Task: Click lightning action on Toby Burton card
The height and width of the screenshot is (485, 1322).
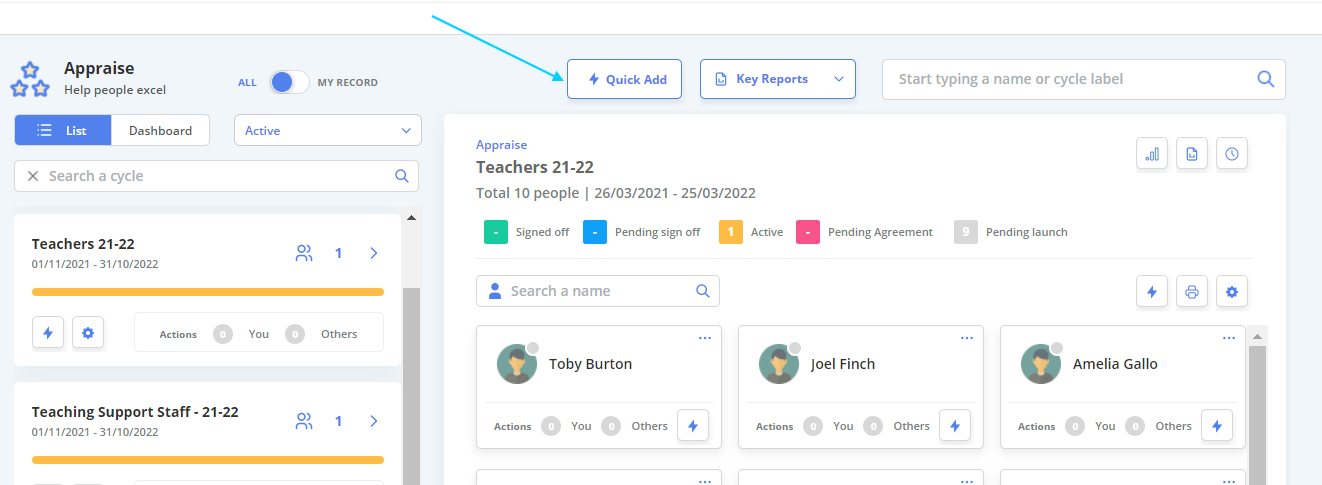Action: [x=693, y=425]
